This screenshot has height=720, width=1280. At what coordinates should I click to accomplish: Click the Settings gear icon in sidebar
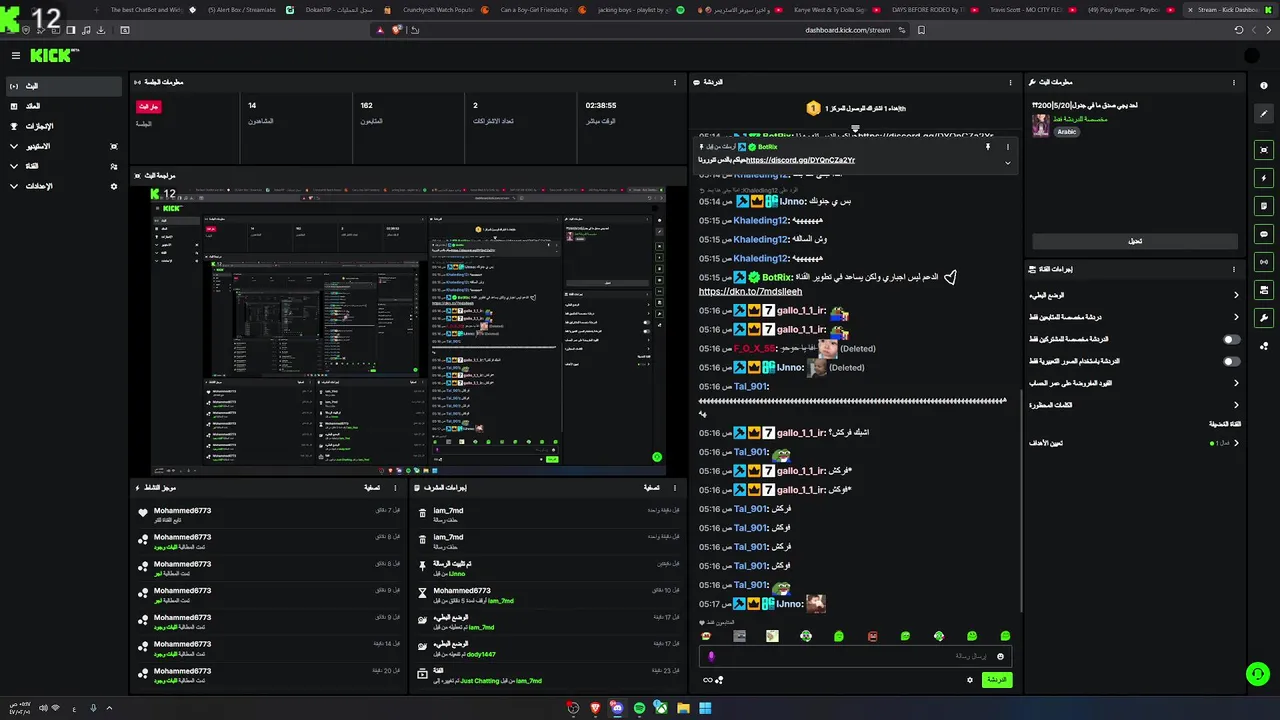(x=114, y=186)
